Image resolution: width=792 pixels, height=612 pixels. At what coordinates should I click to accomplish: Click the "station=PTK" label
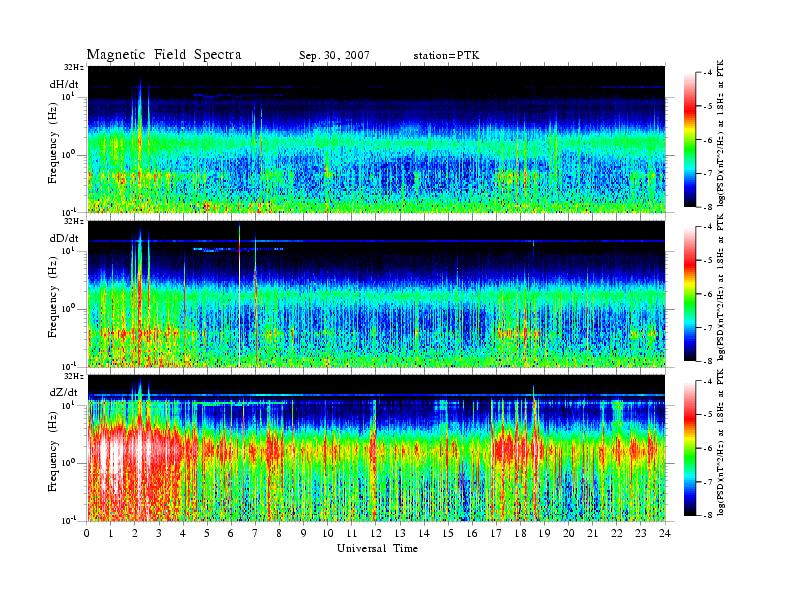coord(446,55)
